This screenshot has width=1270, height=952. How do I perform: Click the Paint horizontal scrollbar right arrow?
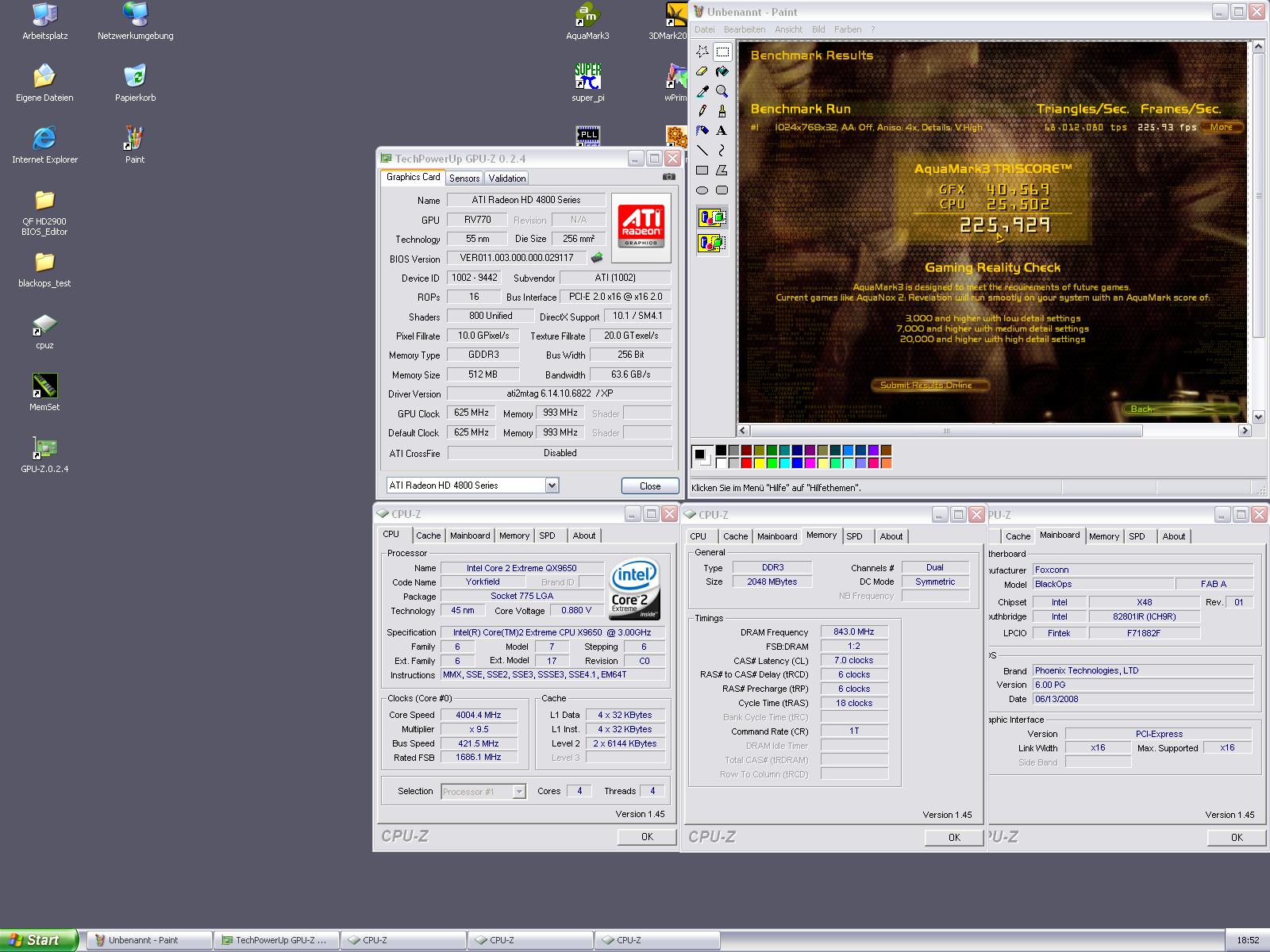pos(1244,431)
